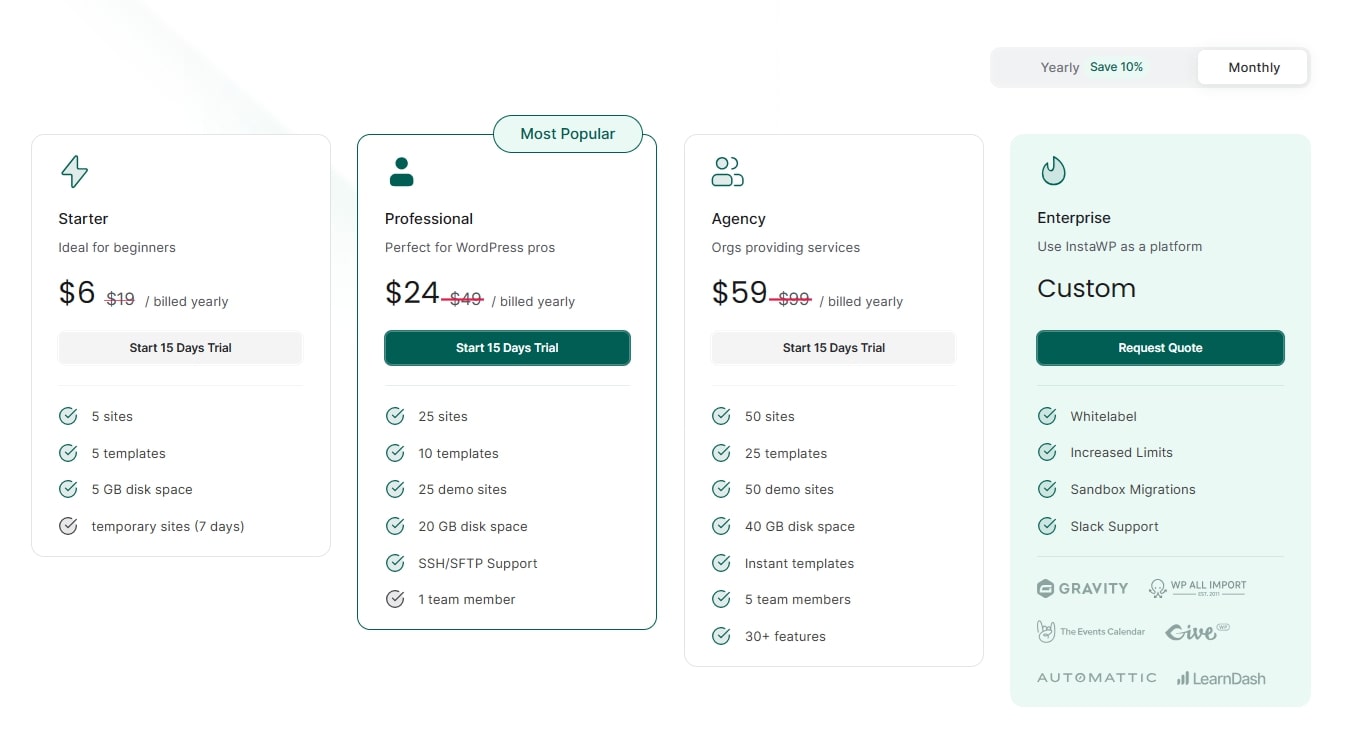1368x734 pixels.
Task: Click the LearnDash logo
Action: [1221, 678]
